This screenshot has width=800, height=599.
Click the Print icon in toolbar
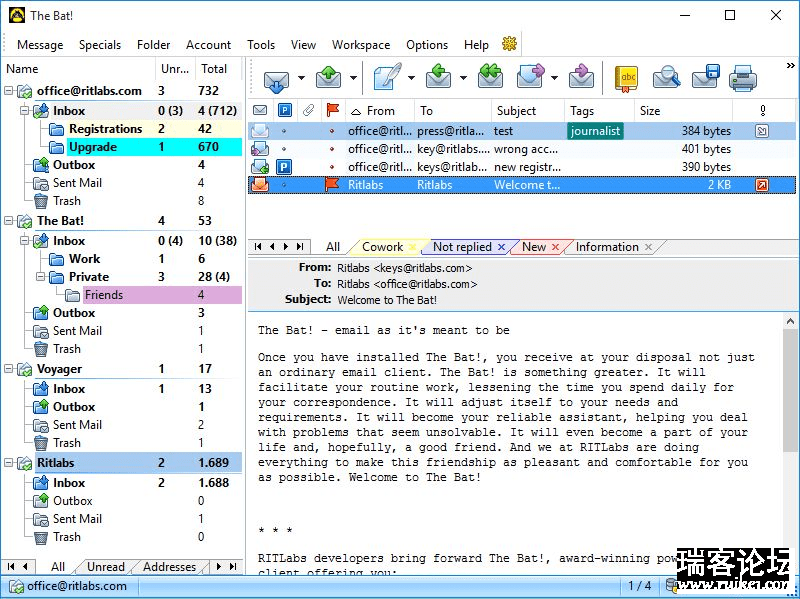click(742, 78)
